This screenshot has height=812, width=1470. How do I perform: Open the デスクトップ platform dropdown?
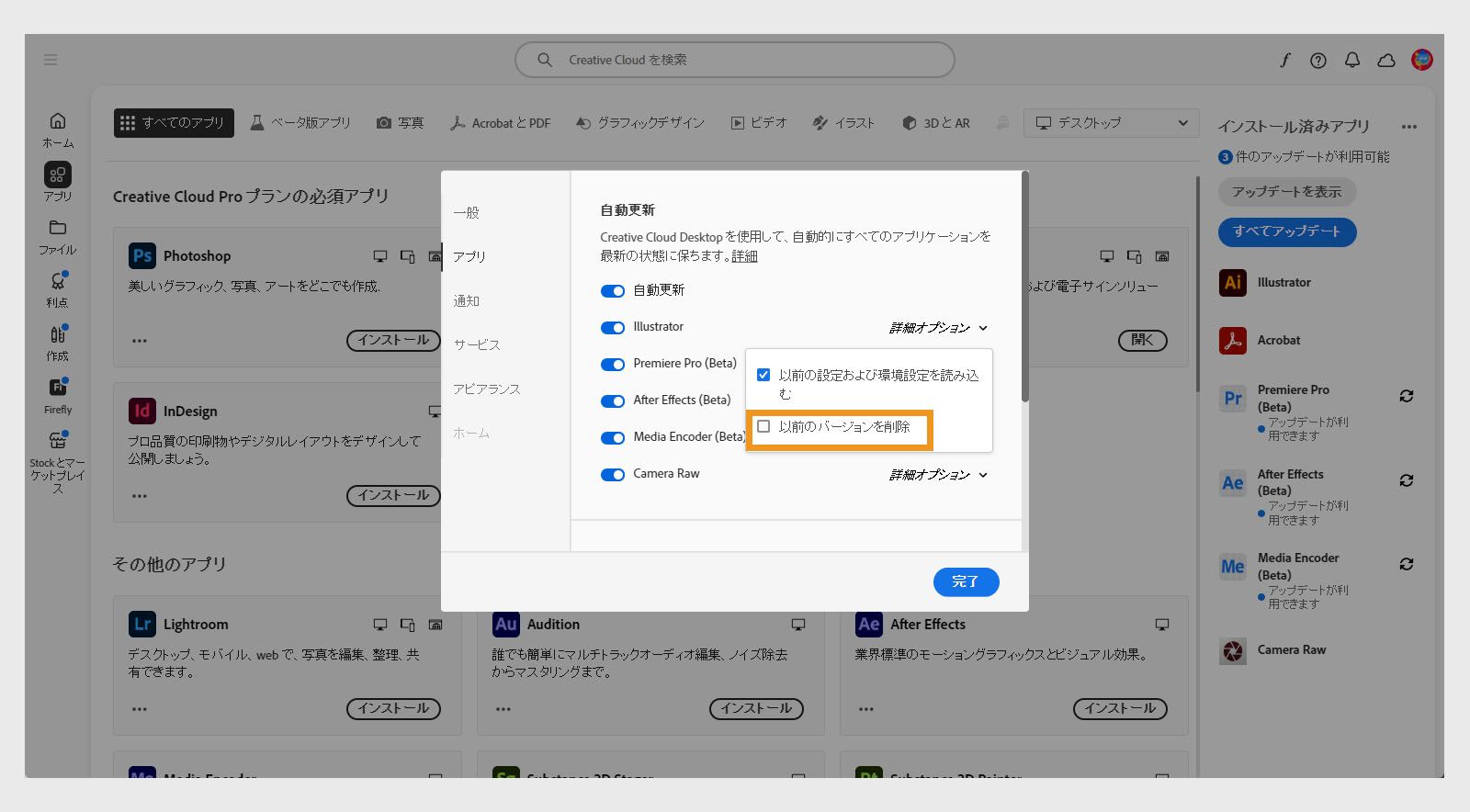pos(1112,123)
